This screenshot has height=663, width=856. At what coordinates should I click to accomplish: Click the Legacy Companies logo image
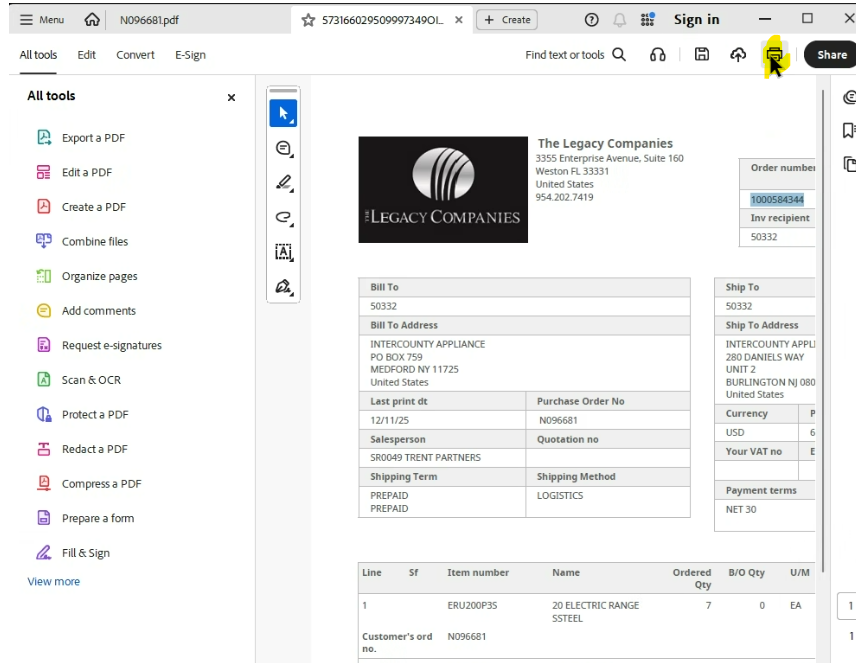443,190
